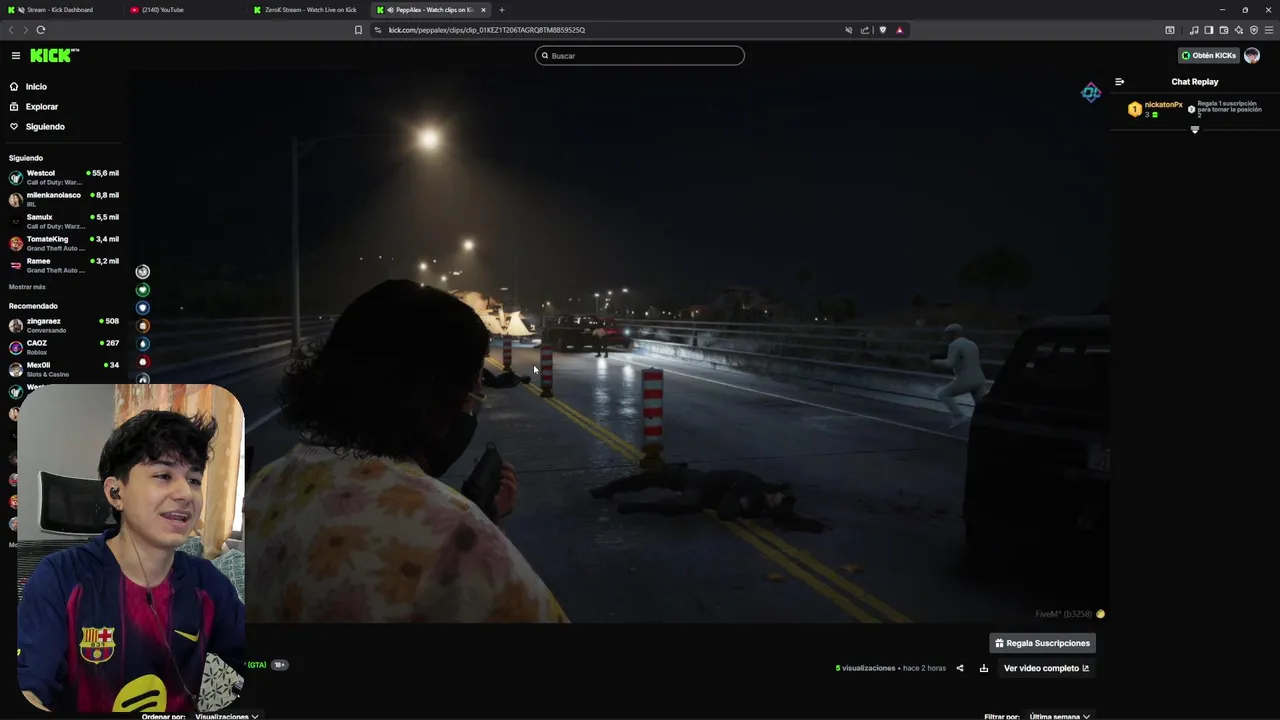Toggle autoplay-blocked icon in address bar
The width and height of the screenshot is (1280, 720).
(849, 30)
